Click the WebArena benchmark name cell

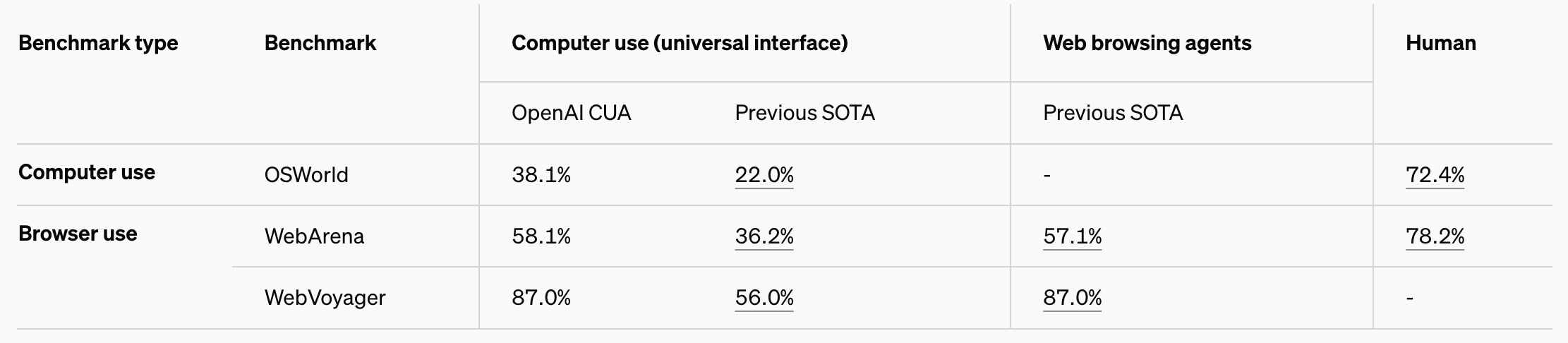click(314, 236)
